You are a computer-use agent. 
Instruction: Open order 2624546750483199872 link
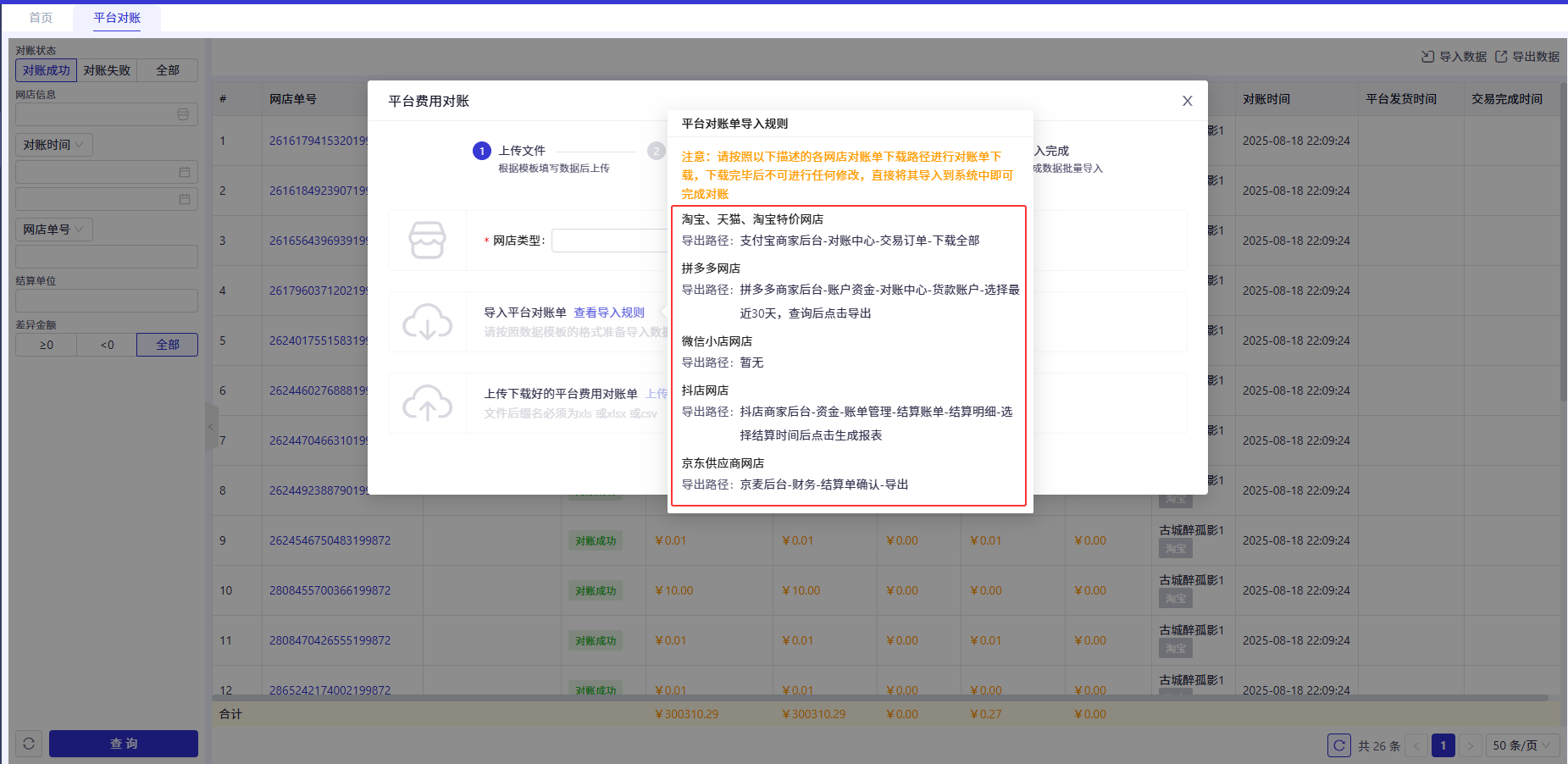pos(330,540)
